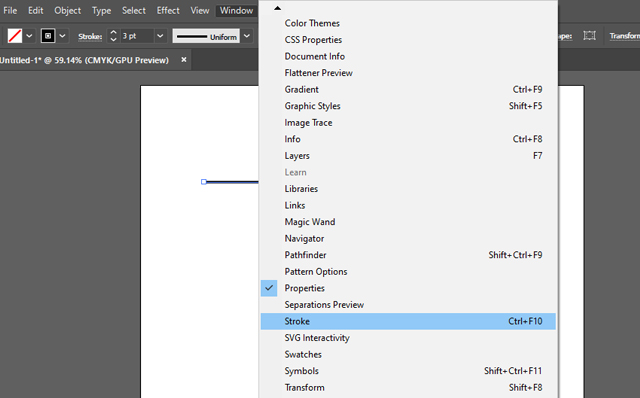This screenshot has height=398, width=640.
Task: Choose Stroke from the Window menu
Action: click(408, 321)
